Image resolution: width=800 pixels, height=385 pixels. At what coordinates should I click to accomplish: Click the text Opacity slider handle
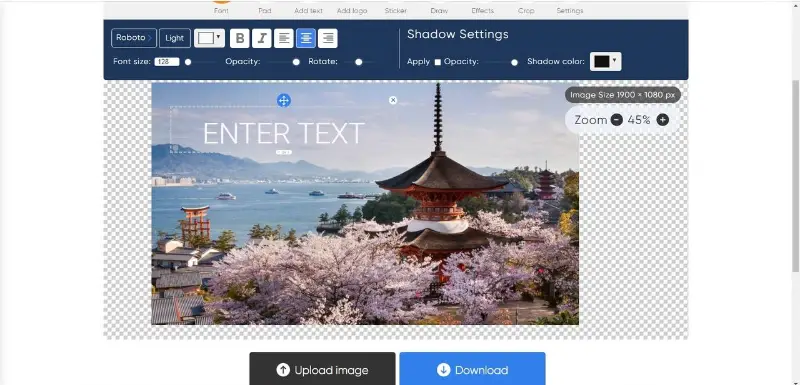296,62
